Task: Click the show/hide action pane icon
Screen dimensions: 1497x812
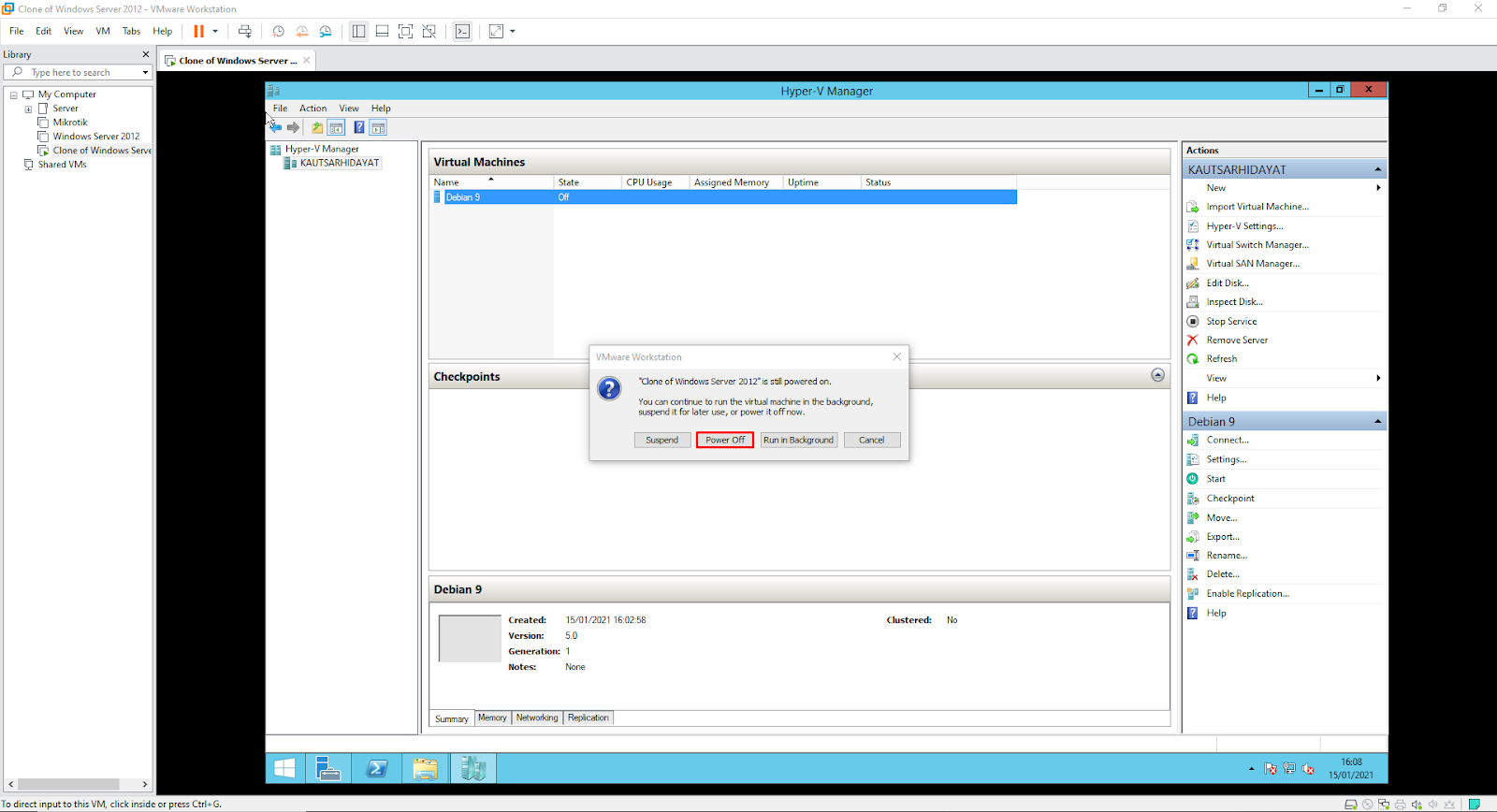Action: click(378, 127)
